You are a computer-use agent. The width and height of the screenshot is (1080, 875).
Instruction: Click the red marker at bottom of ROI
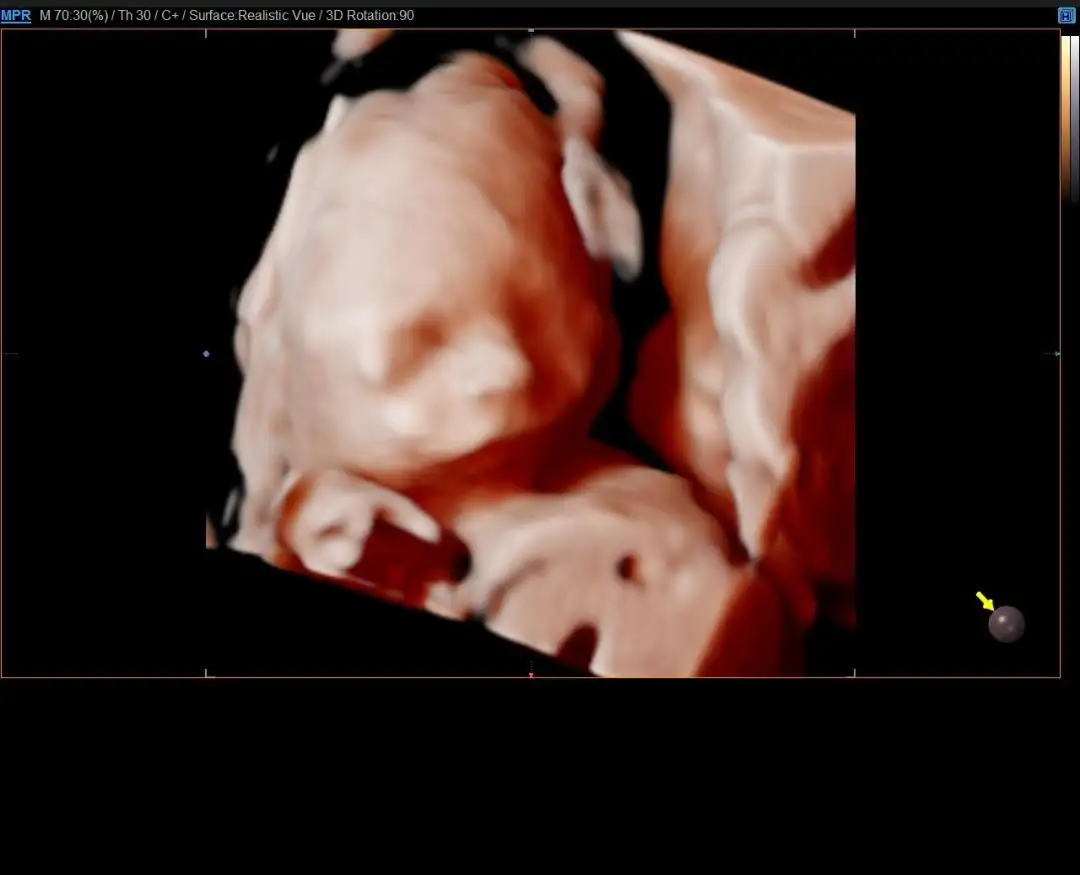(x=531, y=675)
